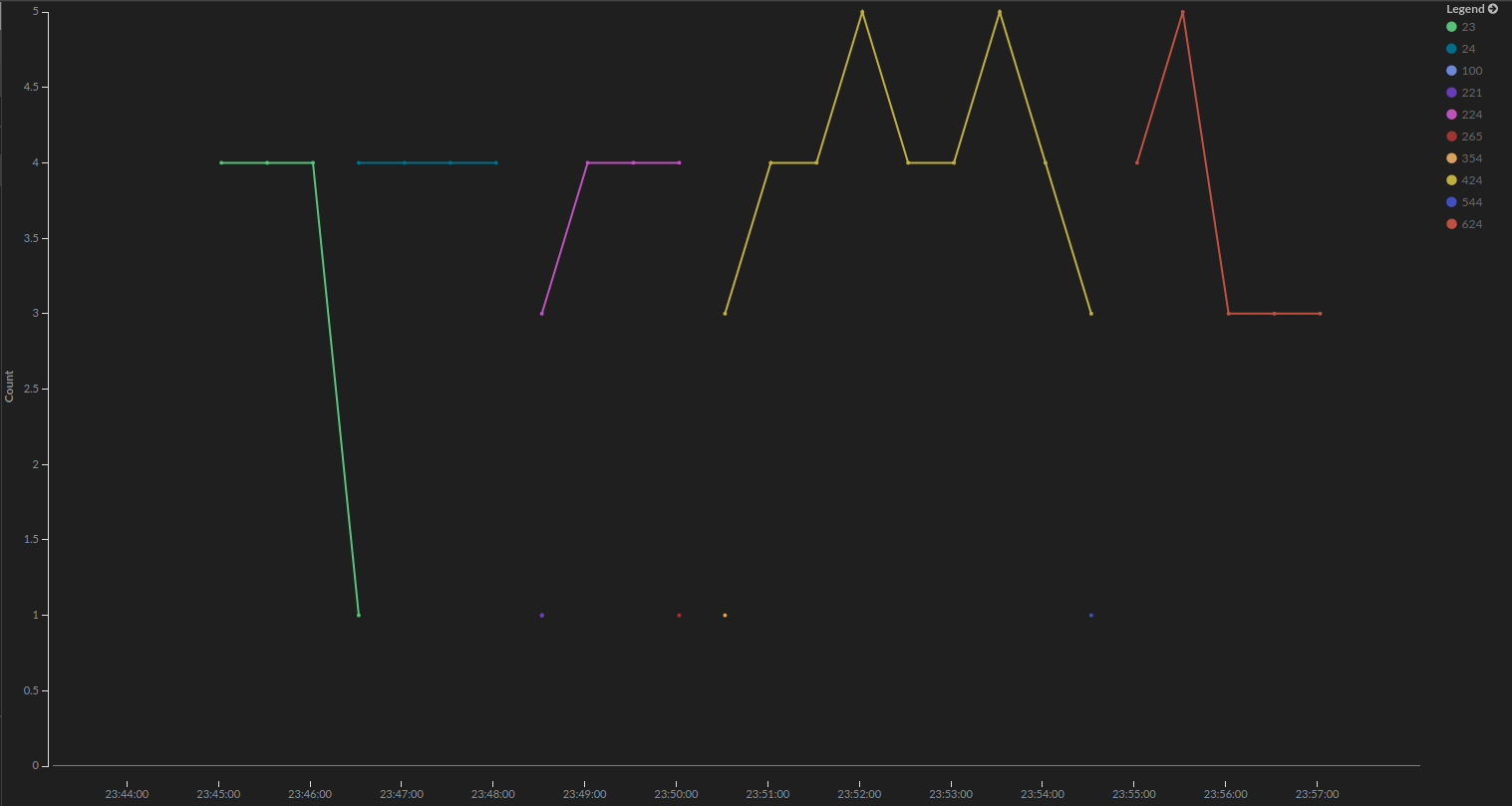Toggle series 354 in the legend

[x=1464, y=158]
